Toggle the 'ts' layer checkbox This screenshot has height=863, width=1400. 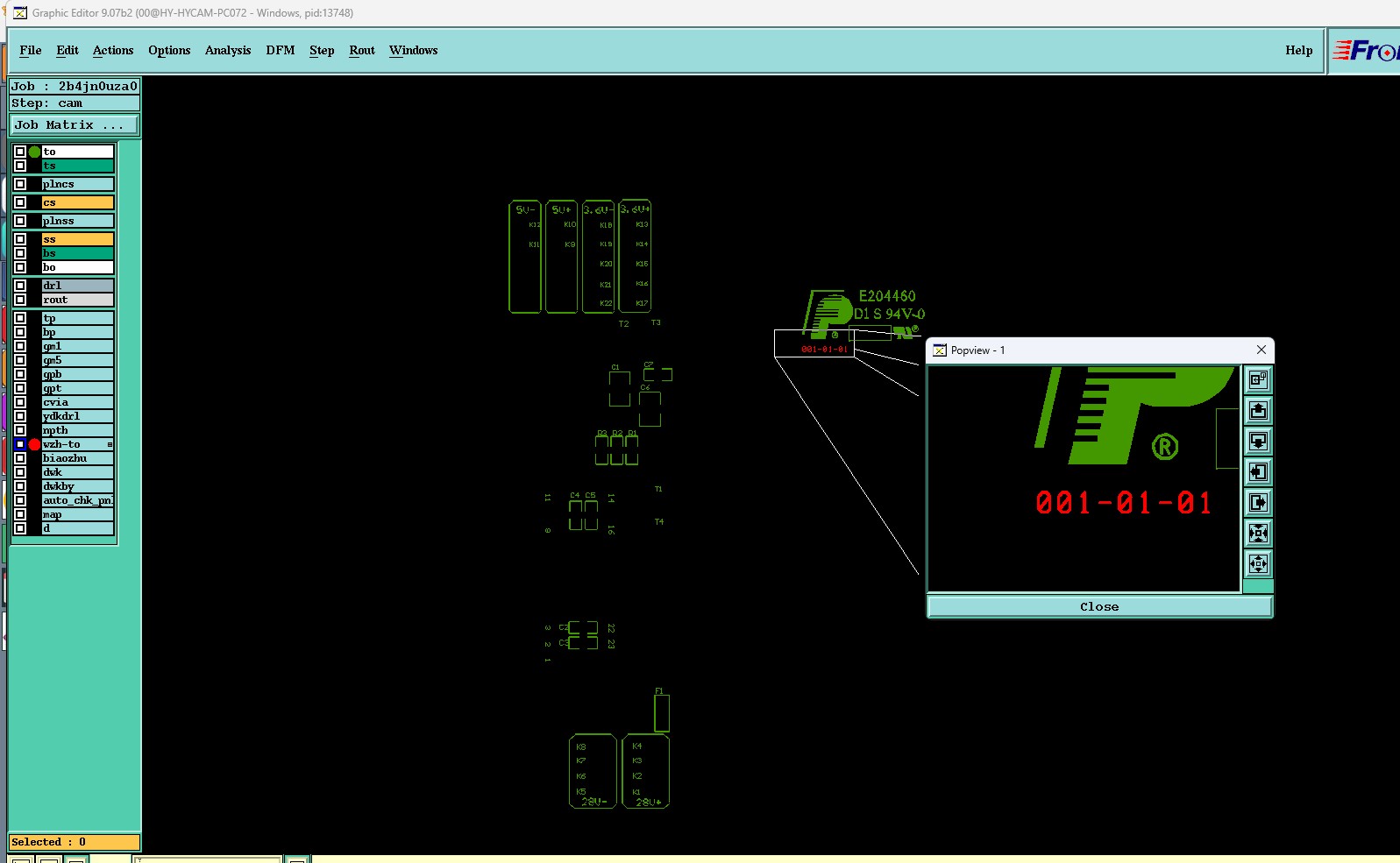click(20, 166)
